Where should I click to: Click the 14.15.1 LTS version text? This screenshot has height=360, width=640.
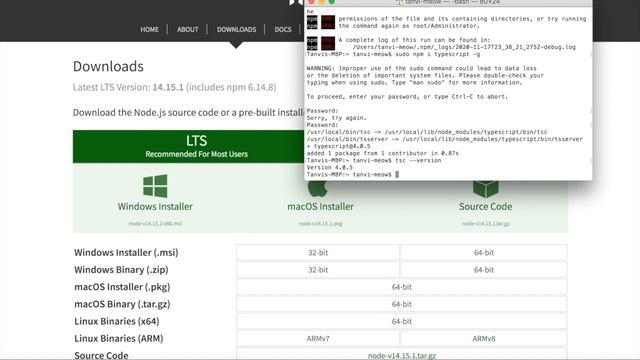(168, 87)
